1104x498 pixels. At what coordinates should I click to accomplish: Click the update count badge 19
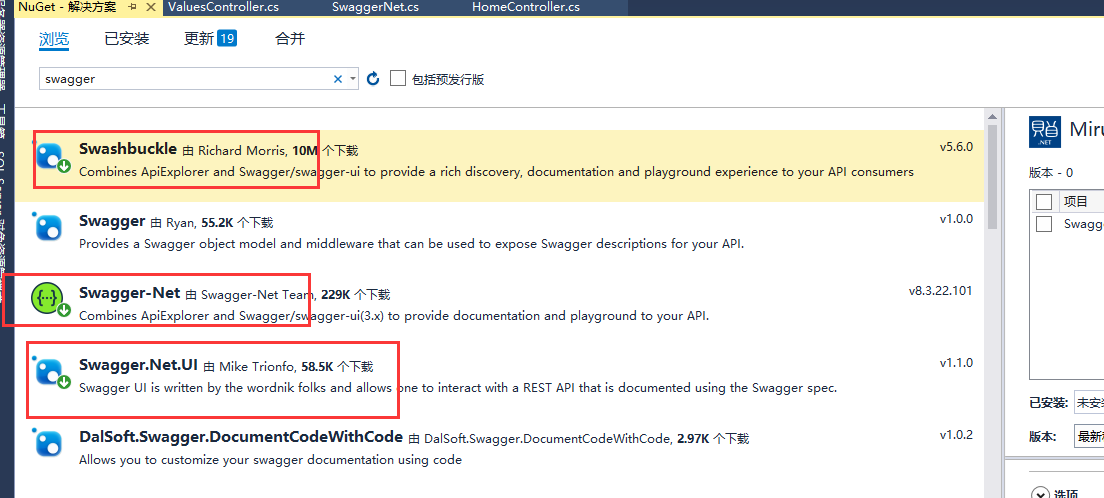click(227, 38)
